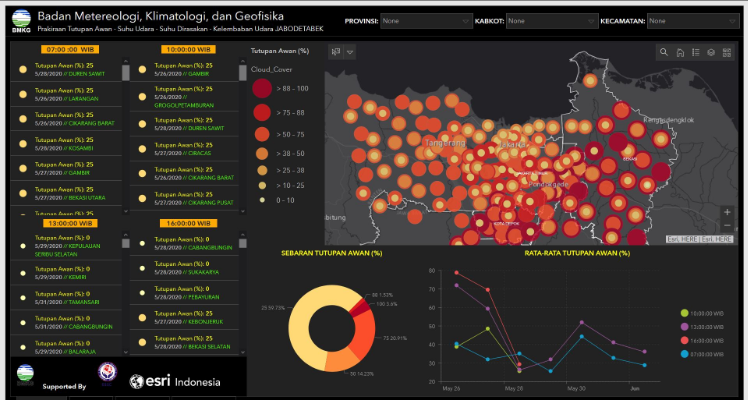Select DUREN SAWIT entry in 07:00 list
The height and width of the screenshot is (400, 748).
[66, 70]
